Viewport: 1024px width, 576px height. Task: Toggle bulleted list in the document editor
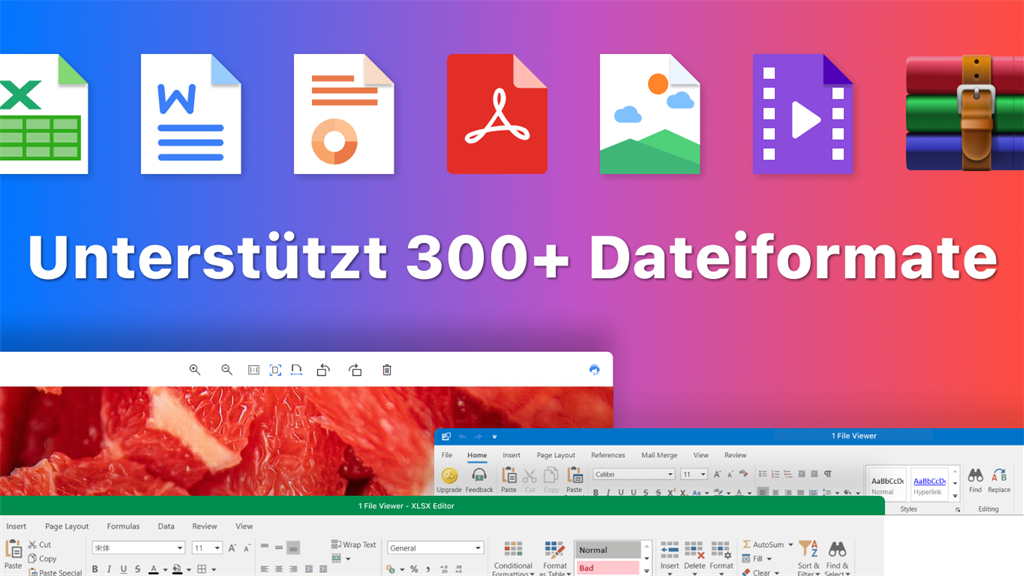[x=763, y=474]
